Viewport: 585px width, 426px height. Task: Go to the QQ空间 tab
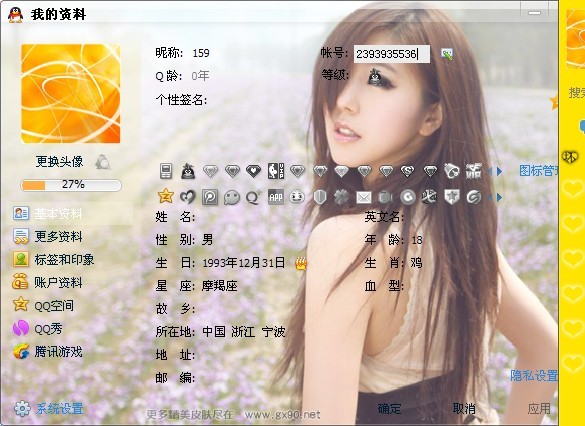[x=44, y=306]
